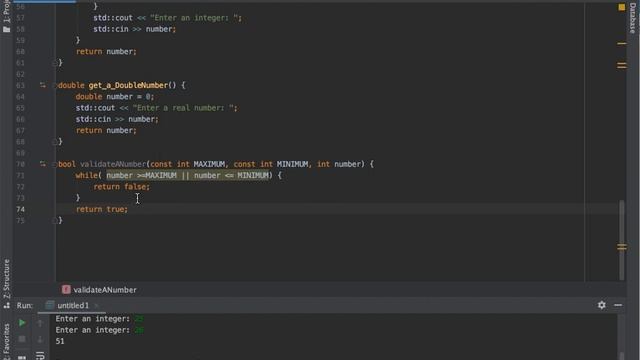Collapse get_a_DoubleNumber function at line 63
Image resolution: width=640 pixels, height=360 pixels.
(x=55, y=85)
